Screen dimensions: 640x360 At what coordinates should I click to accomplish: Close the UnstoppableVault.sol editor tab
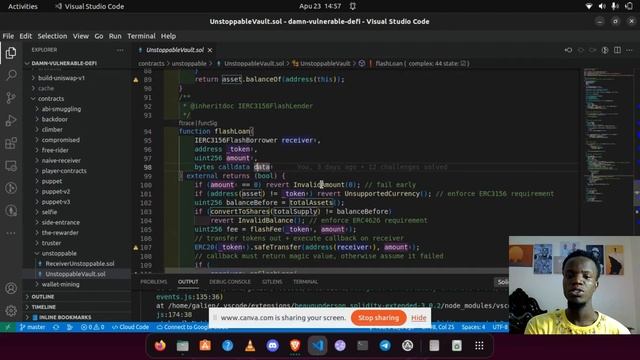click(210, 50)
